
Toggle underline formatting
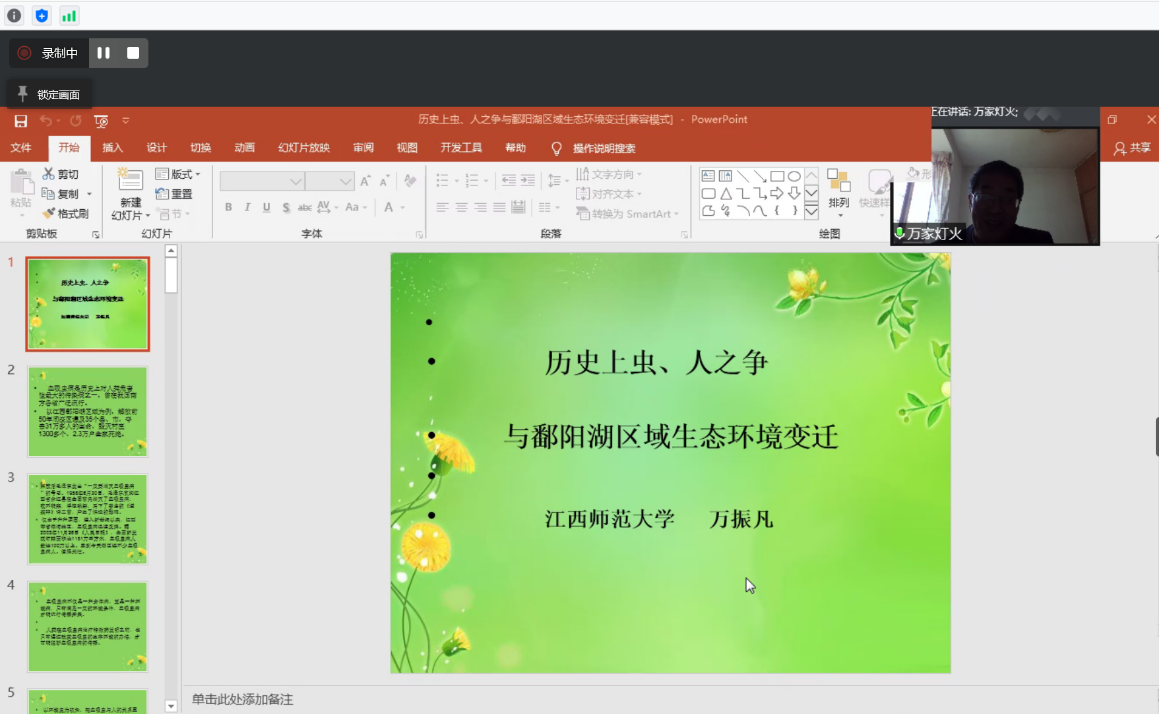tap(266, 207)
